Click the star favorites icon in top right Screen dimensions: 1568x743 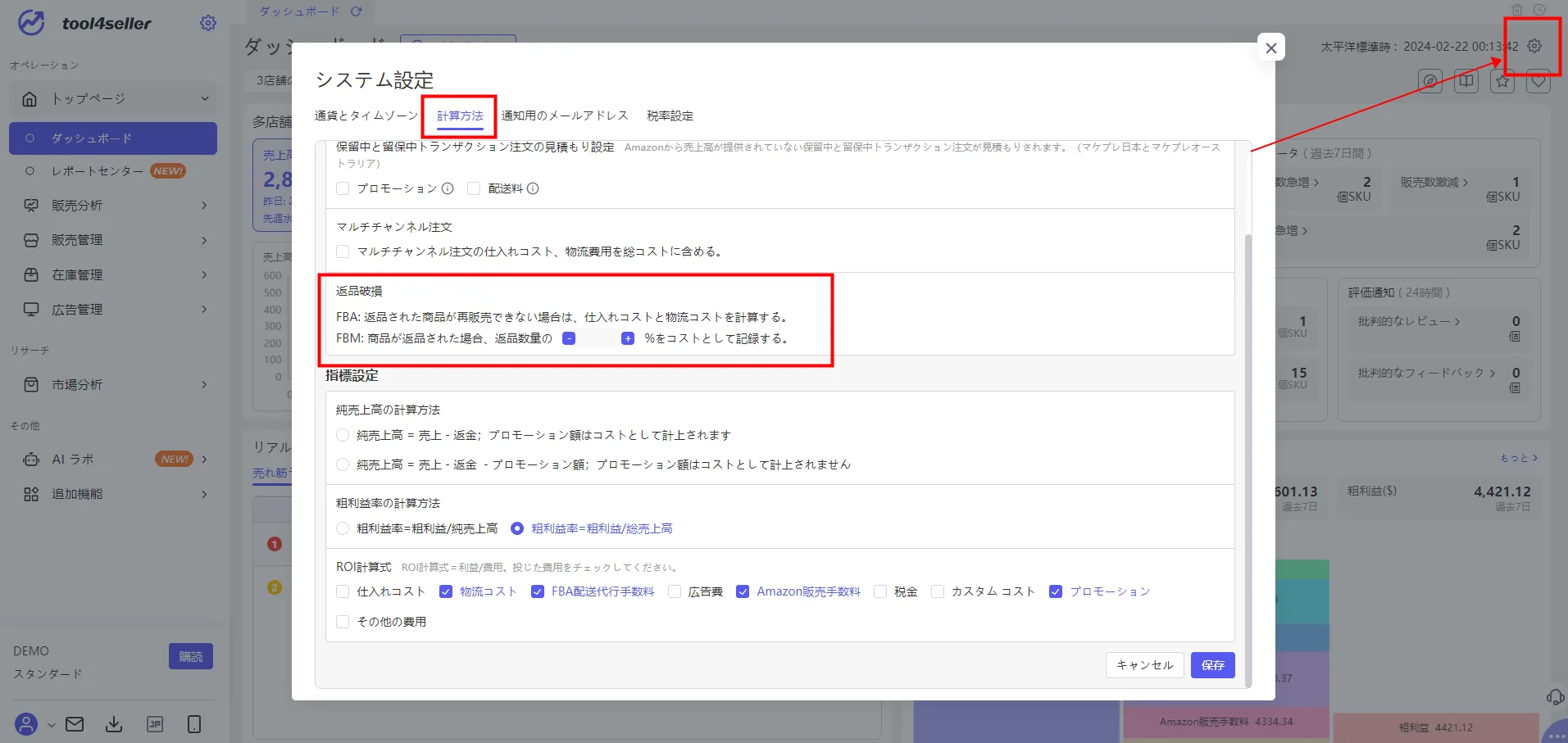pyautogui.click(x=1502, y=81)
